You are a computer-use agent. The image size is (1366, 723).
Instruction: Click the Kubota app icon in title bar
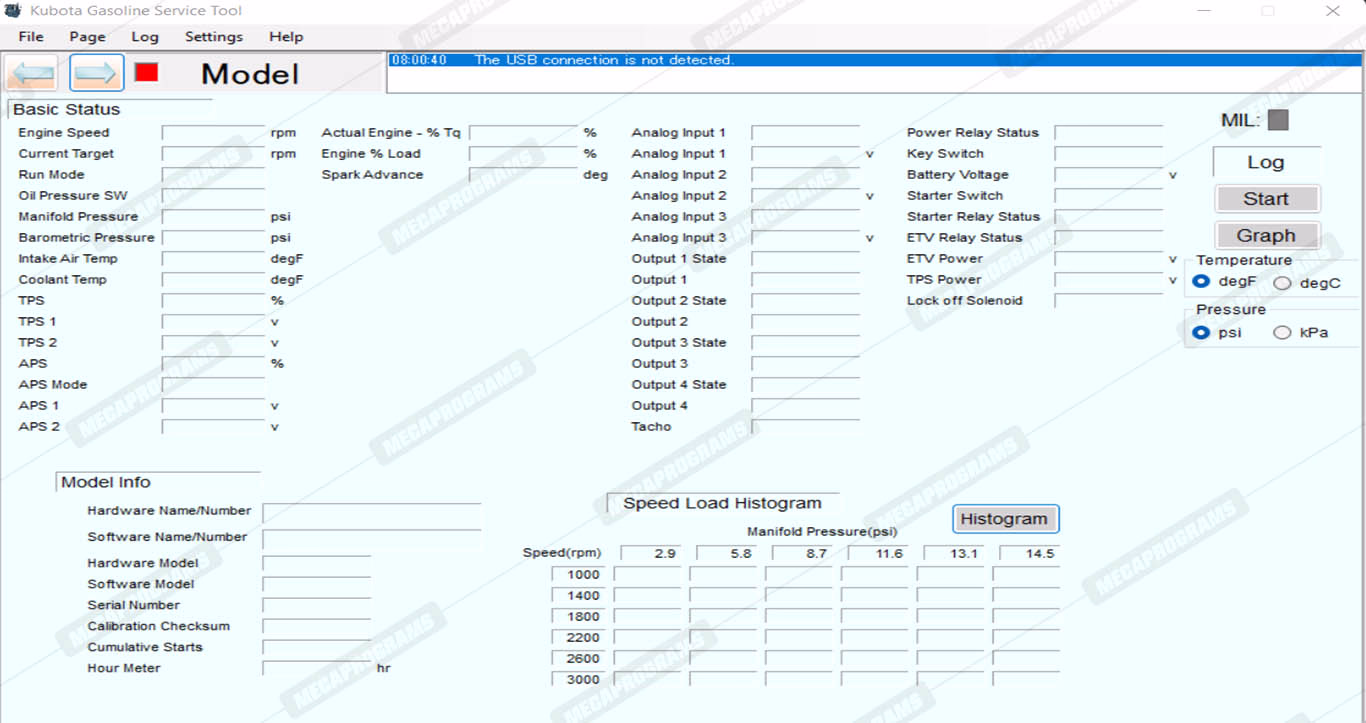click(12, 11)
